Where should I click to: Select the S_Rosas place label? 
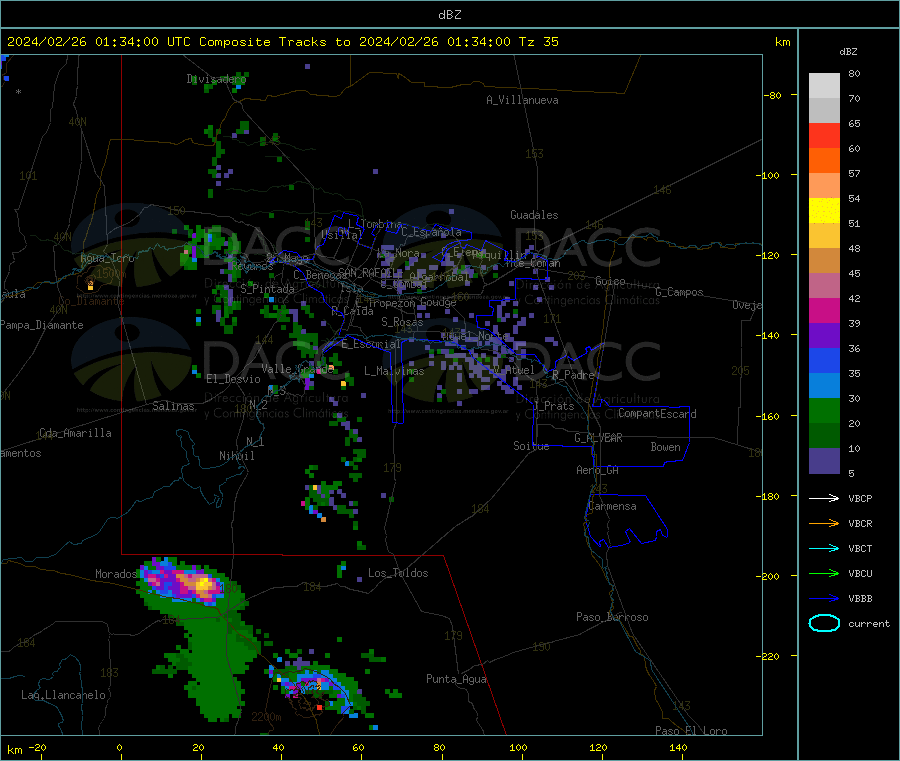(x=402, y=322)
